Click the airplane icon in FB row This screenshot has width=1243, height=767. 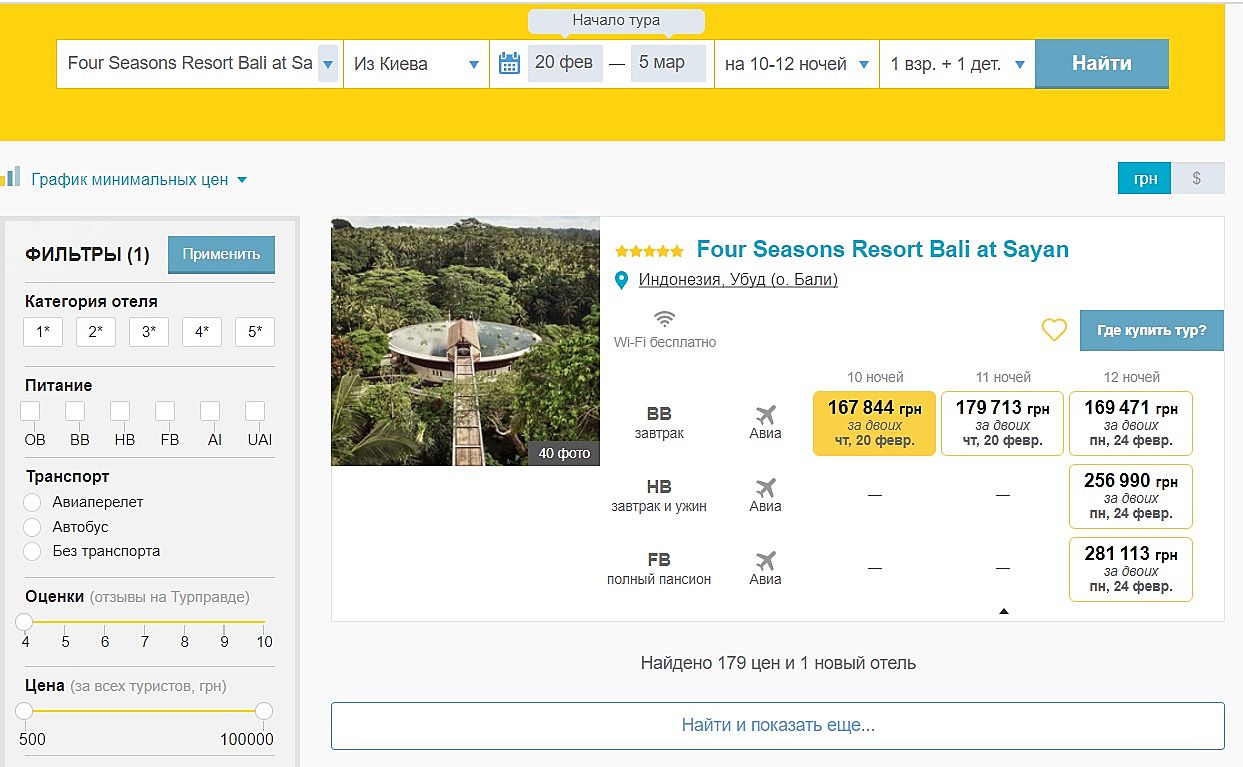tap(765, 561)
